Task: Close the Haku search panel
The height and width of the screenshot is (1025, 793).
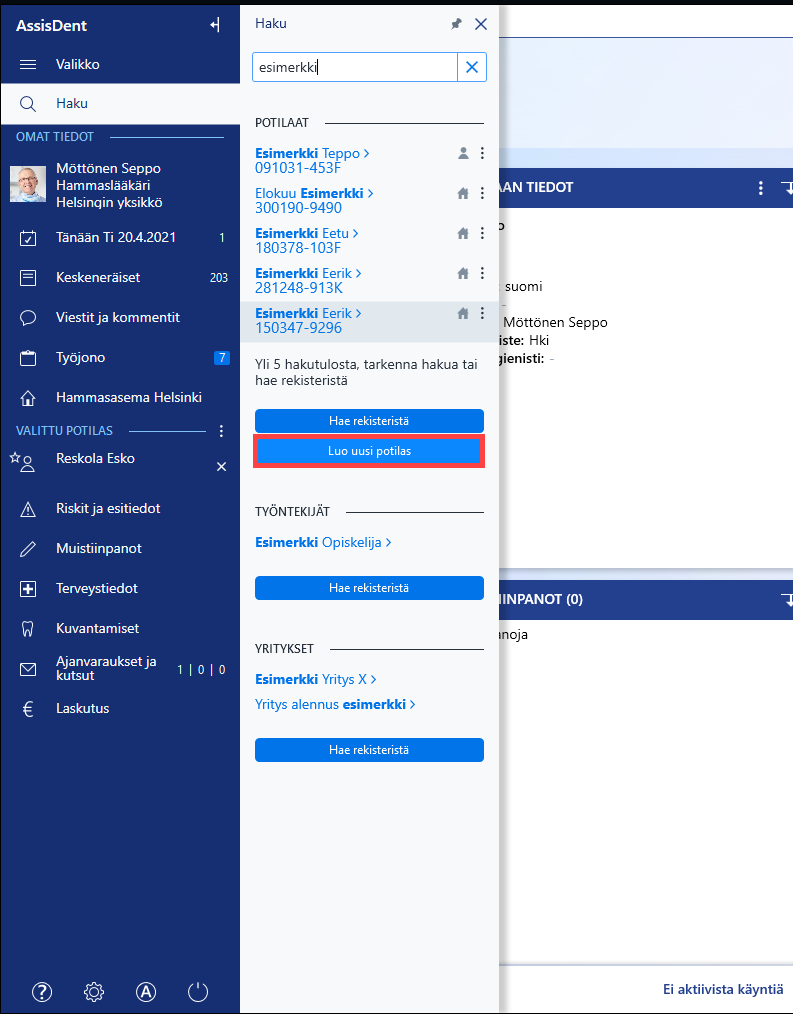Action: pyautogui.click(x=481, y=24)
